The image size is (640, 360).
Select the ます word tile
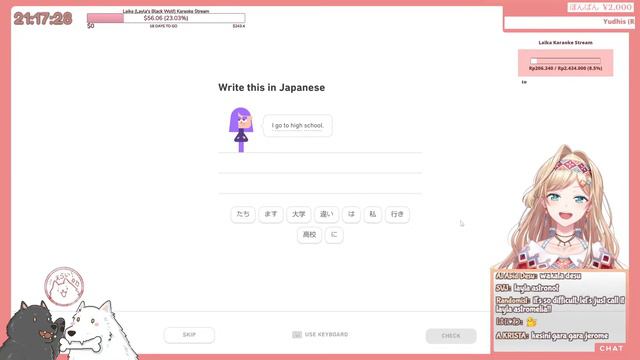pyautogui.click(x=271, y=214)
